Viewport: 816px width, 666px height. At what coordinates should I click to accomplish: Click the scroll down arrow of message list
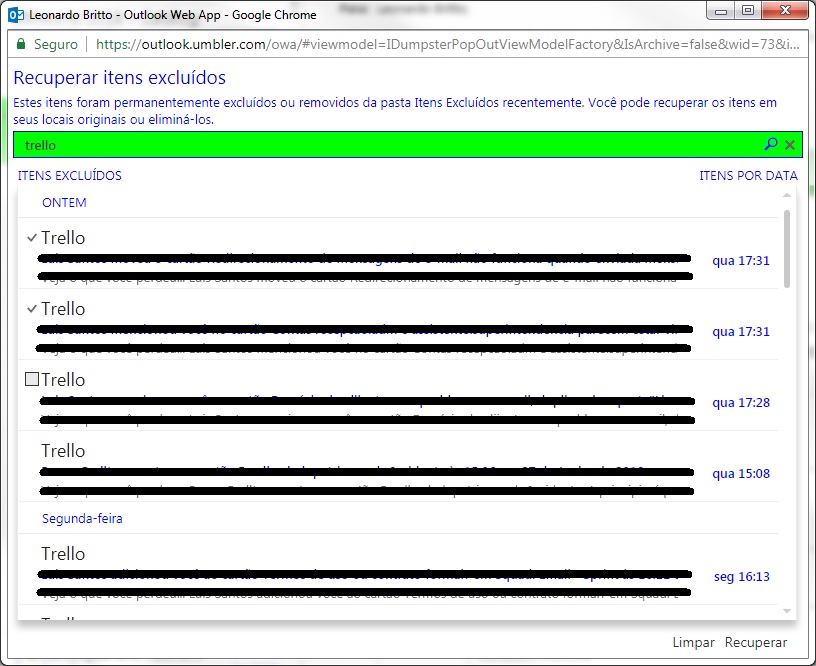pos(788,611)
